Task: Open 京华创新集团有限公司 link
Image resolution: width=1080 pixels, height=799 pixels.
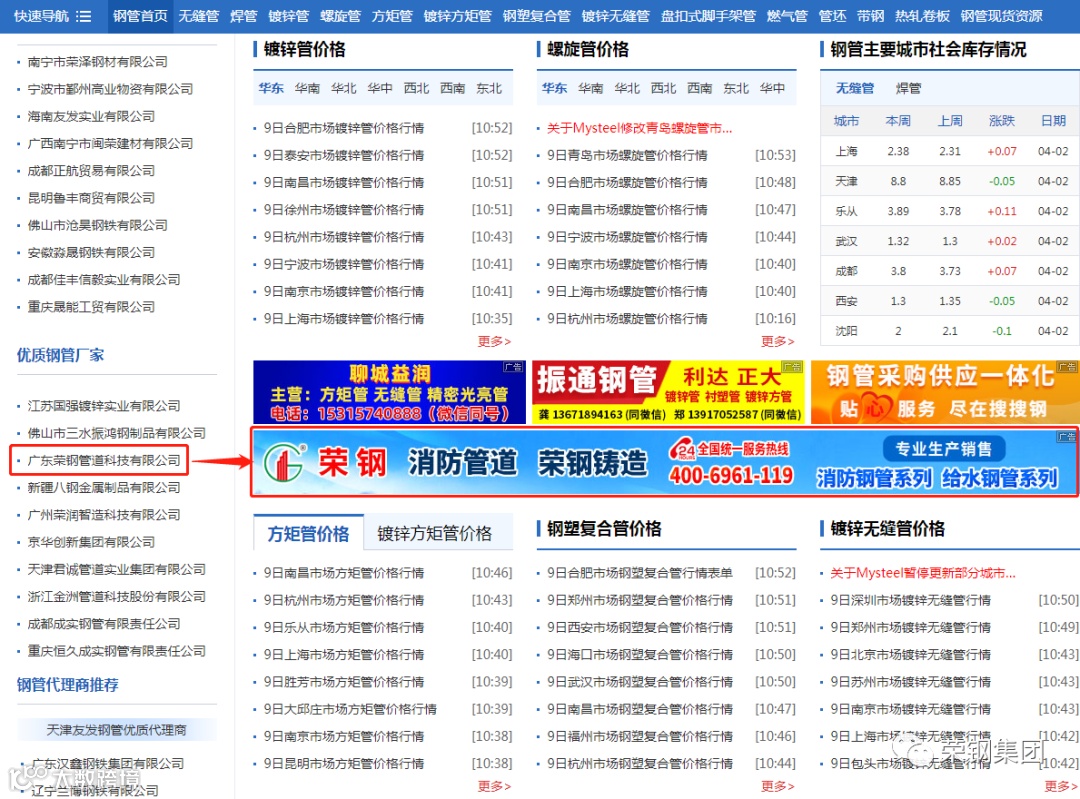Action: tap(91, 542)
